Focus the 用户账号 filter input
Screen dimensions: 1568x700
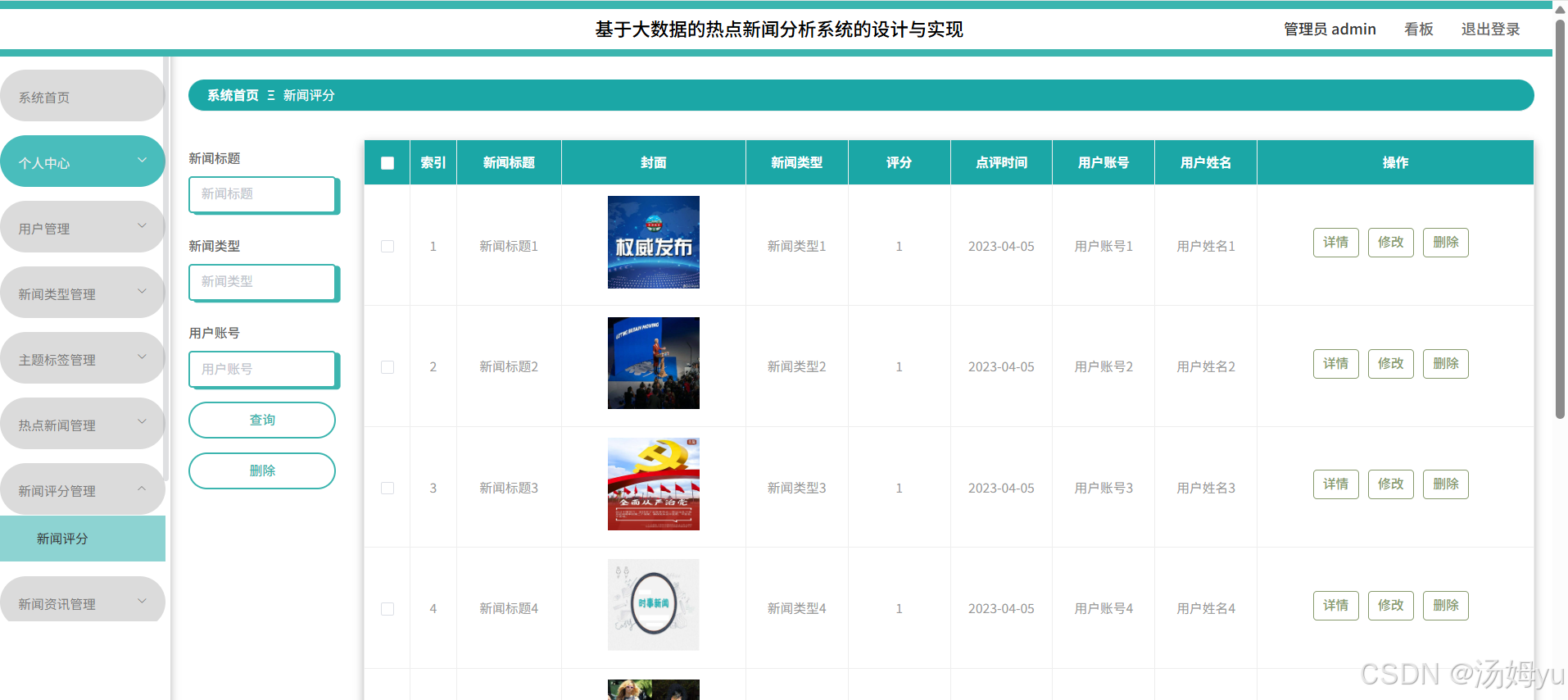pyautogui.click(x=263, y=370)
